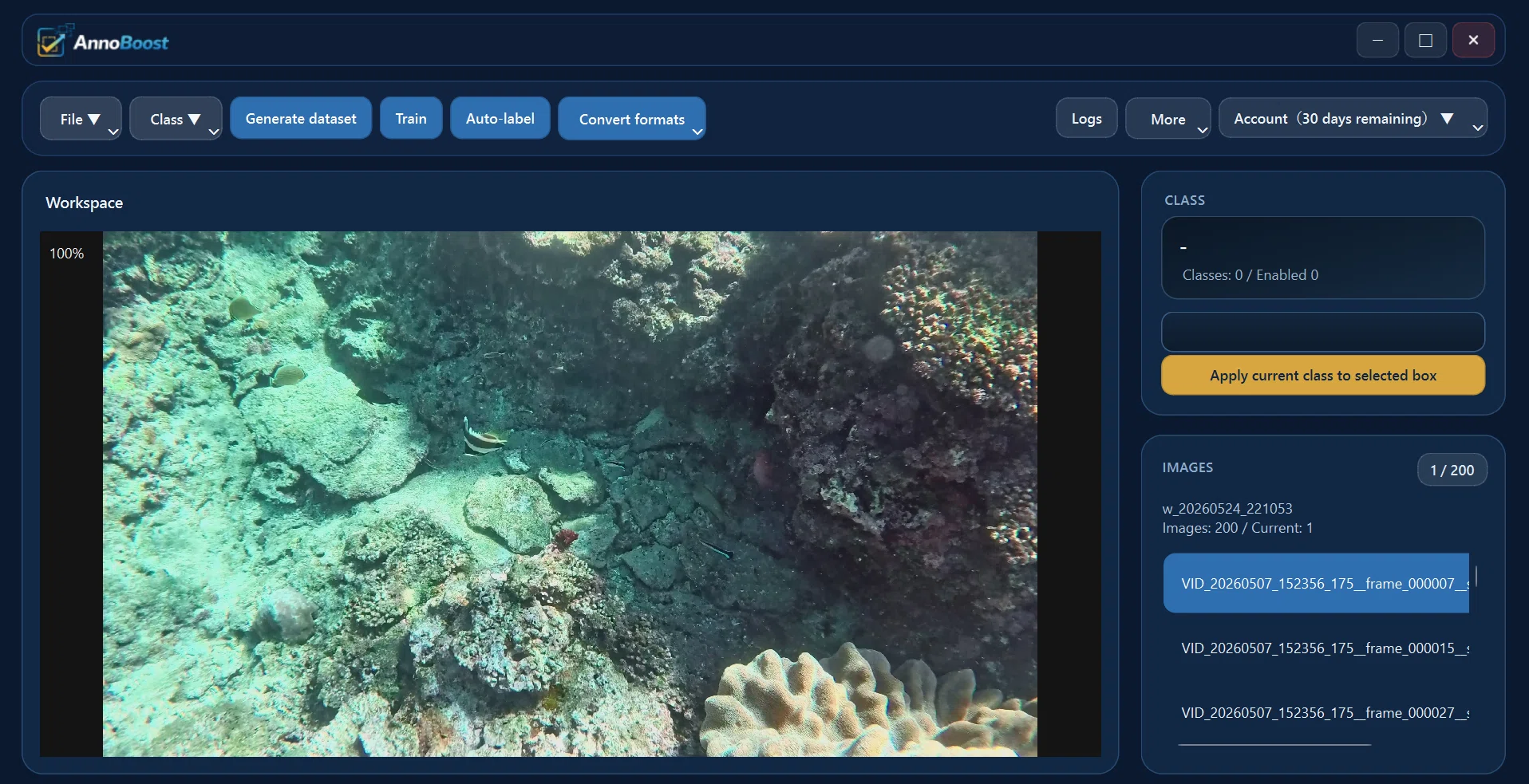Open the Logs view

[1086, 118]
